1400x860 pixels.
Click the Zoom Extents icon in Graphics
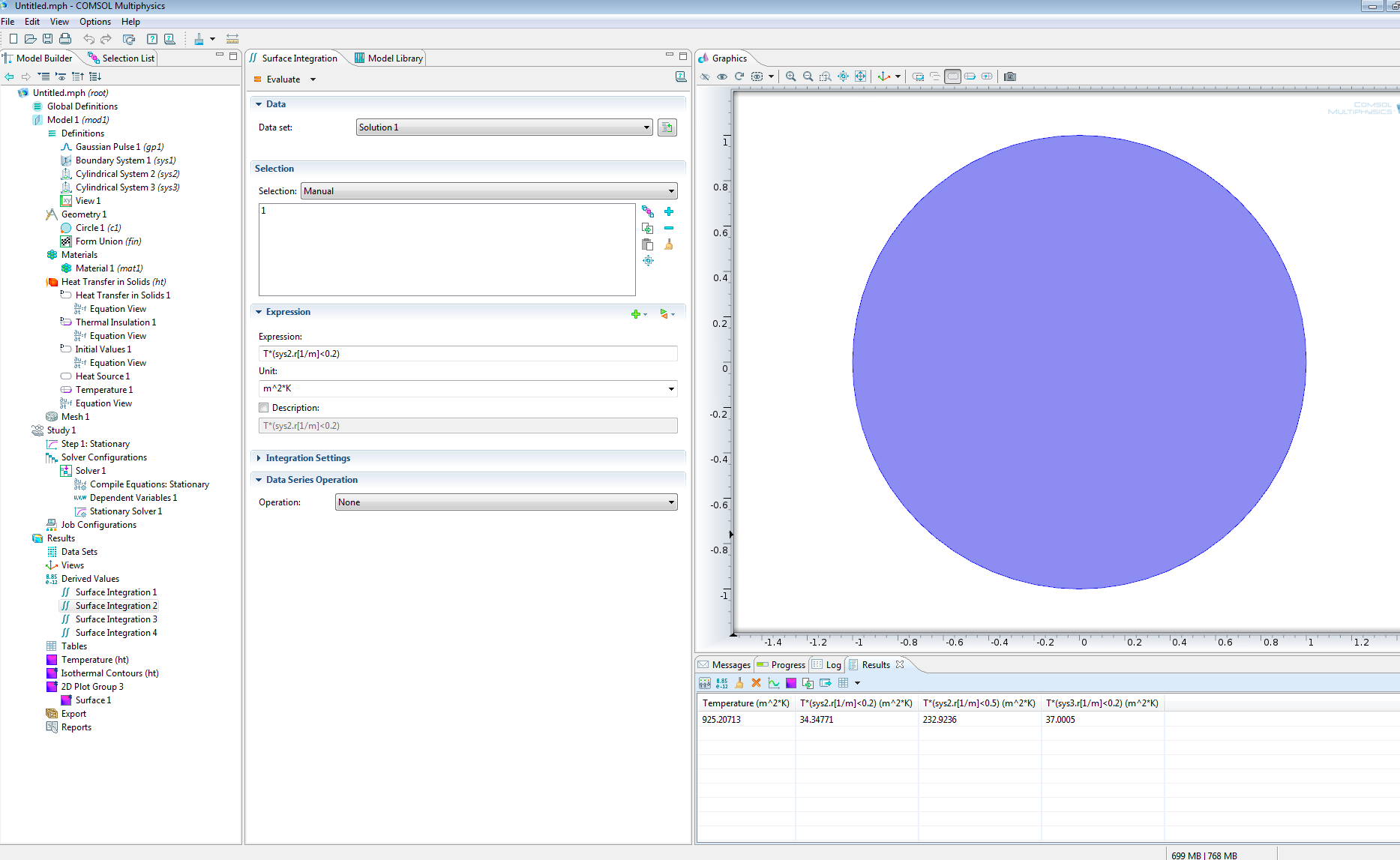[860, 76]
